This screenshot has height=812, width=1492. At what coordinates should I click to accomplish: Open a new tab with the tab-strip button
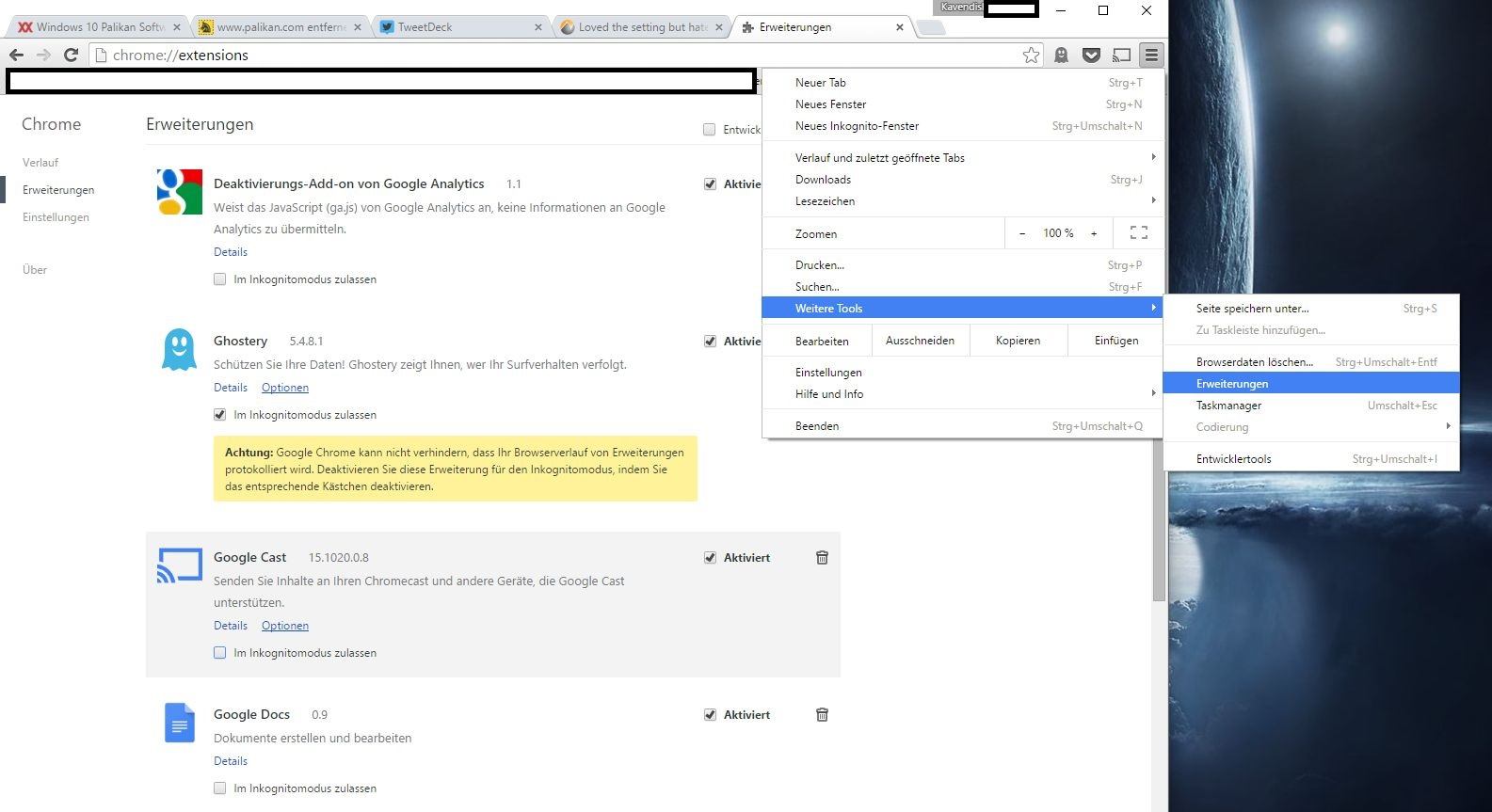[931, 27]
